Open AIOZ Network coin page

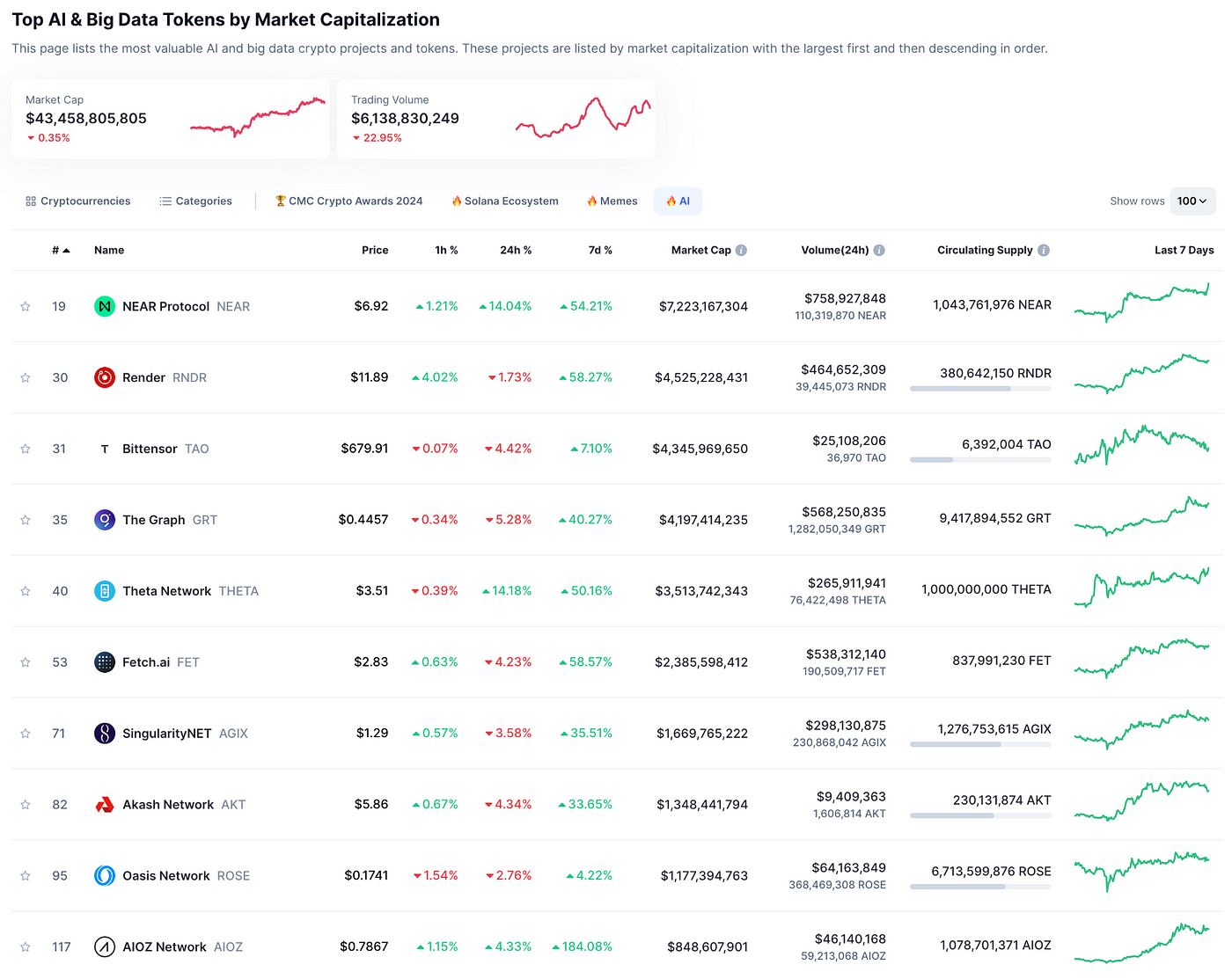182,947
